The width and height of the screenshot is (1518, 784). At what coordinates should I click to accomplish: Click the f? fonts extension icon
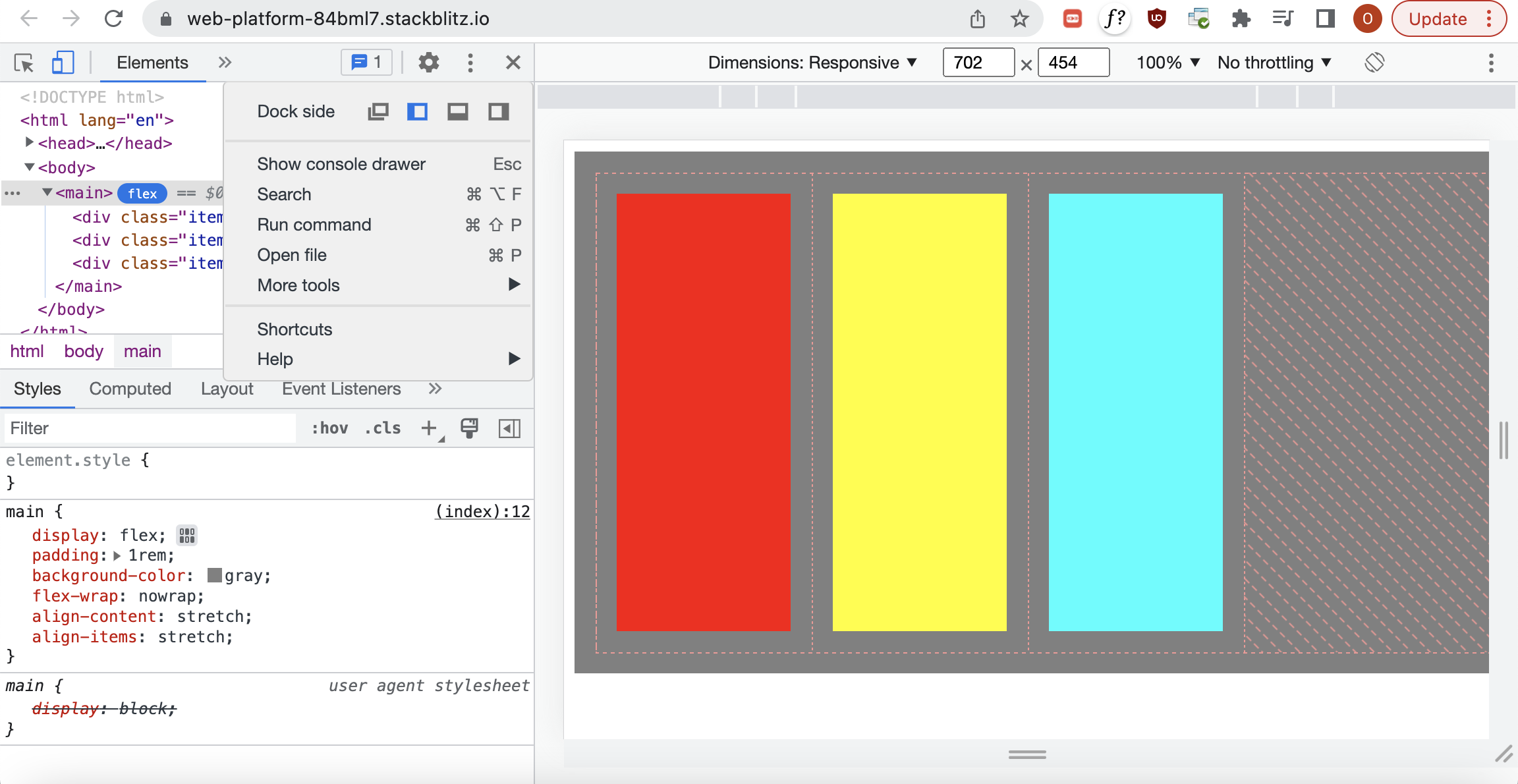click(1115, 18)
